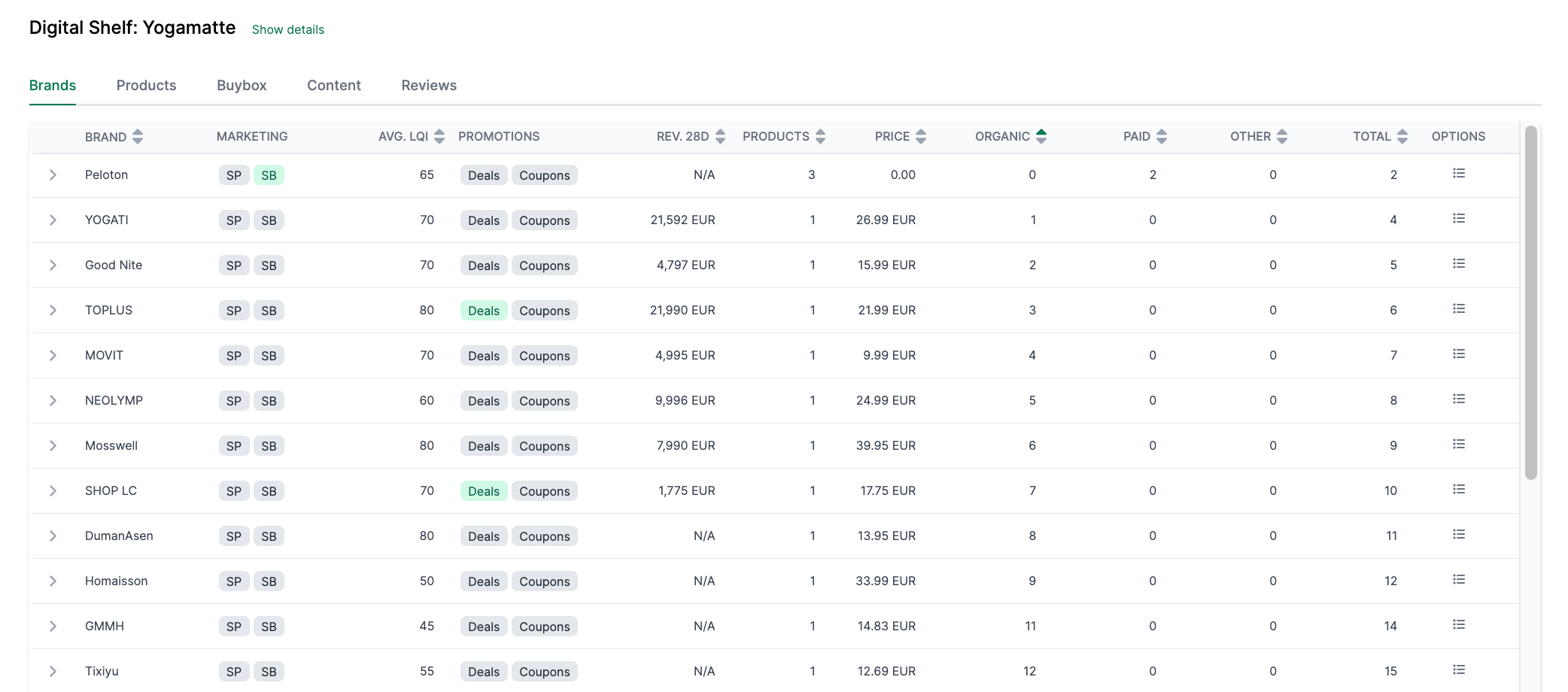Sort by Price column arrows
Image resolution: width=1568 pixels, height=692 pixels.
point(921,136)
